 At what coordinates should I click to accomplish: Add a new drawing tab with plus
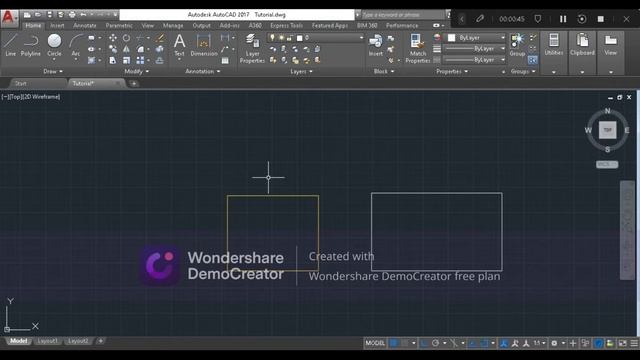click(x=134, y=84)
